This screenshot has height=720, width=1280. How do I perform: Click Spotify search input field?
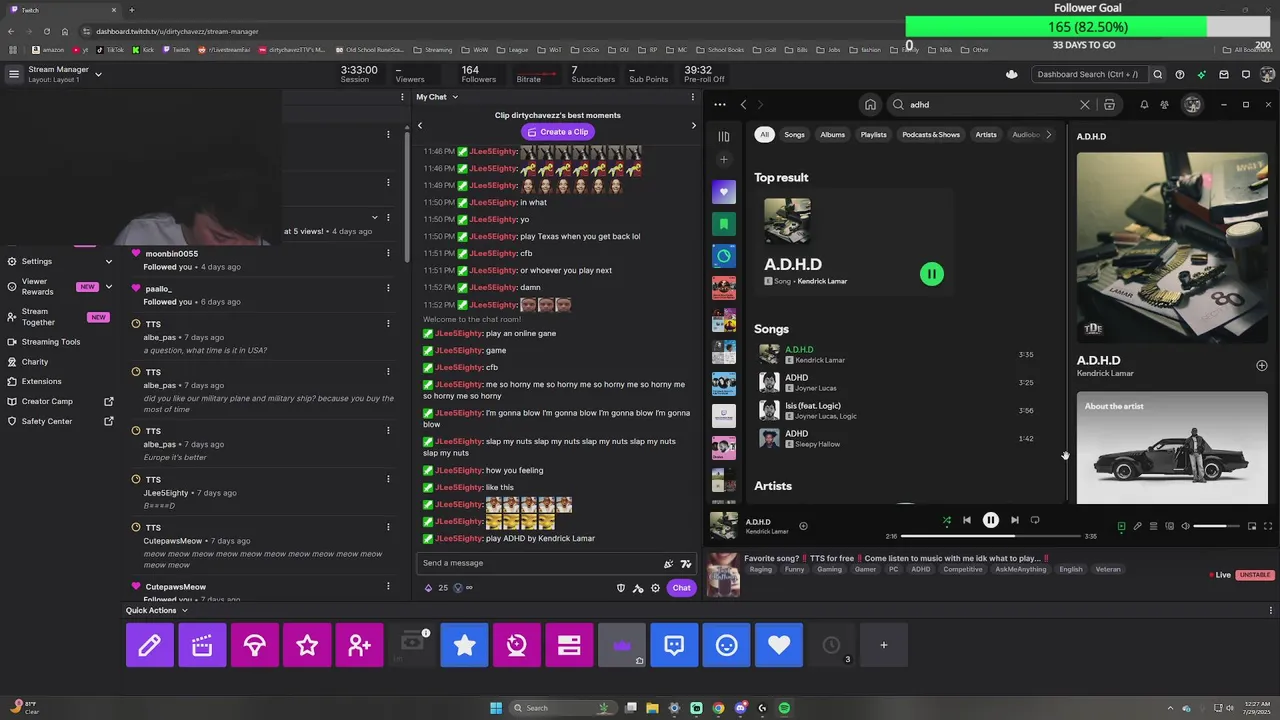coord(990,104)
